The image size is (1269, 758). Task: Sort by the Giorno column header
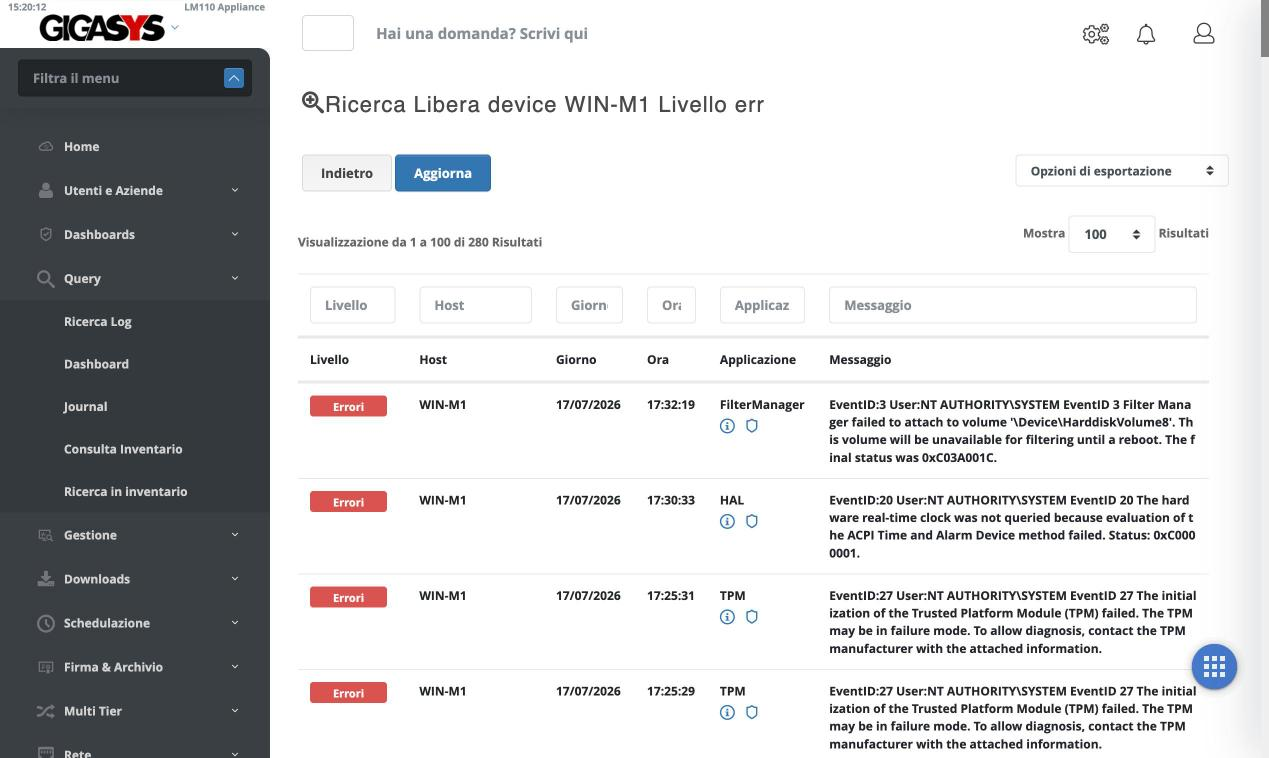coord(576,360)
